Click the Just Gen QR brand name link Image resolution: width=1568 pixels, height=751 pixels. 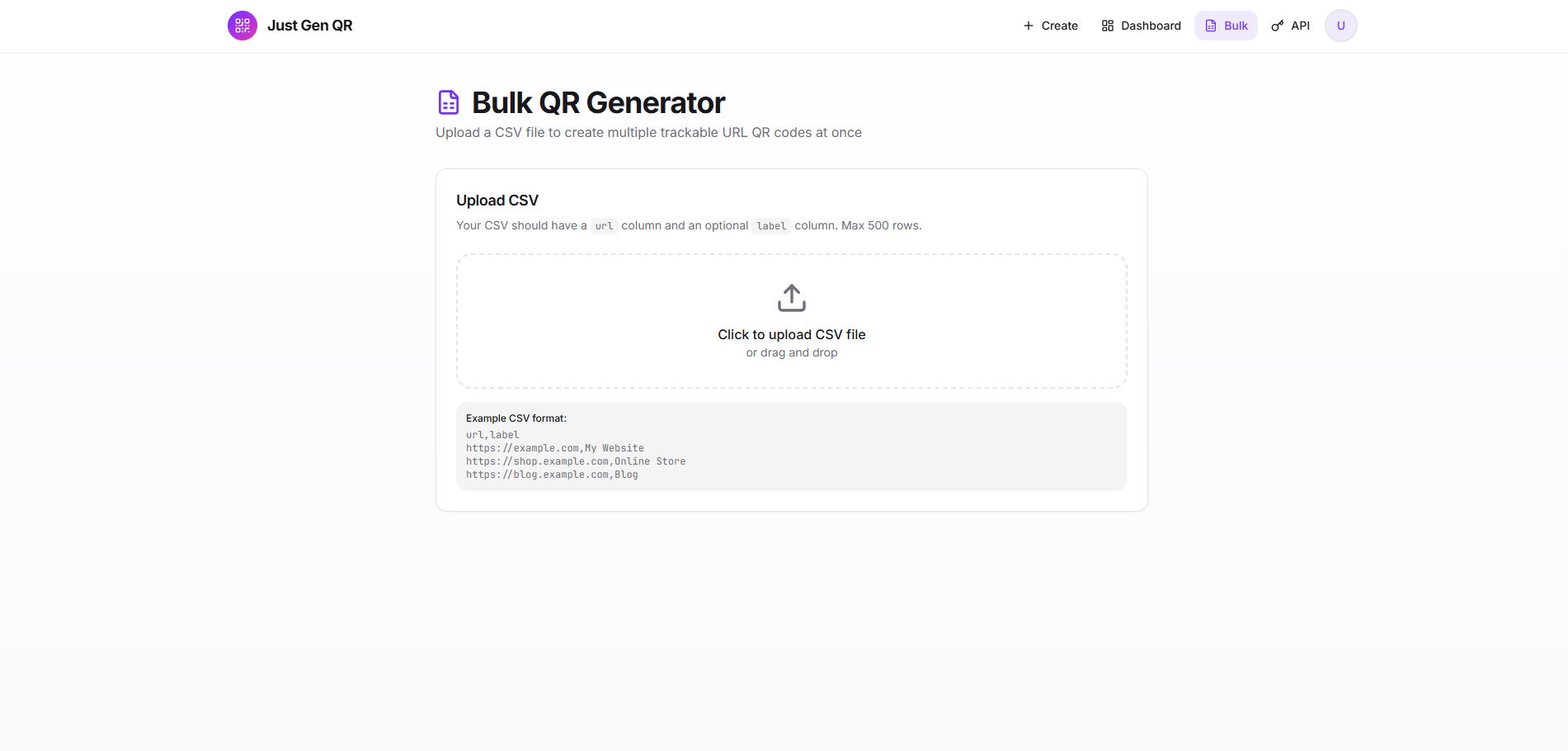click(310, 26)
